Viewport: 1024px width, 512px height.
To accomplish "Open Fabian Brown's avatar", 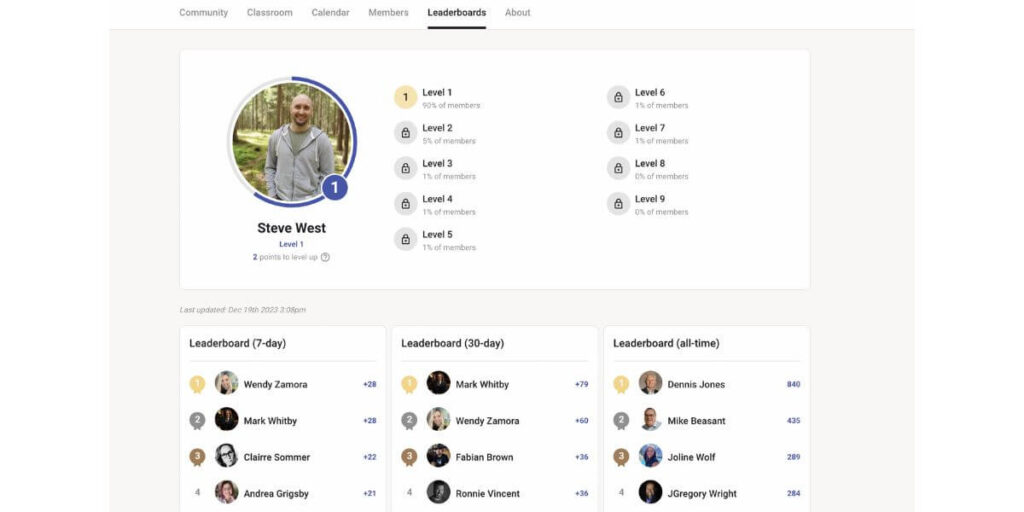I will click(438, 456).
